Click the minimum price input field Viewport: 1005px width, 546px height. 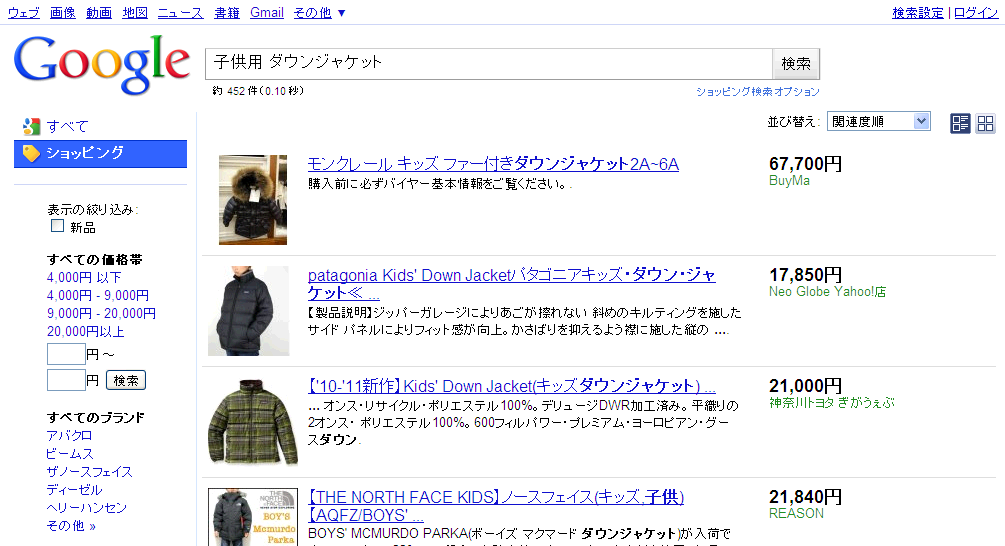click(x=66, y=354)
